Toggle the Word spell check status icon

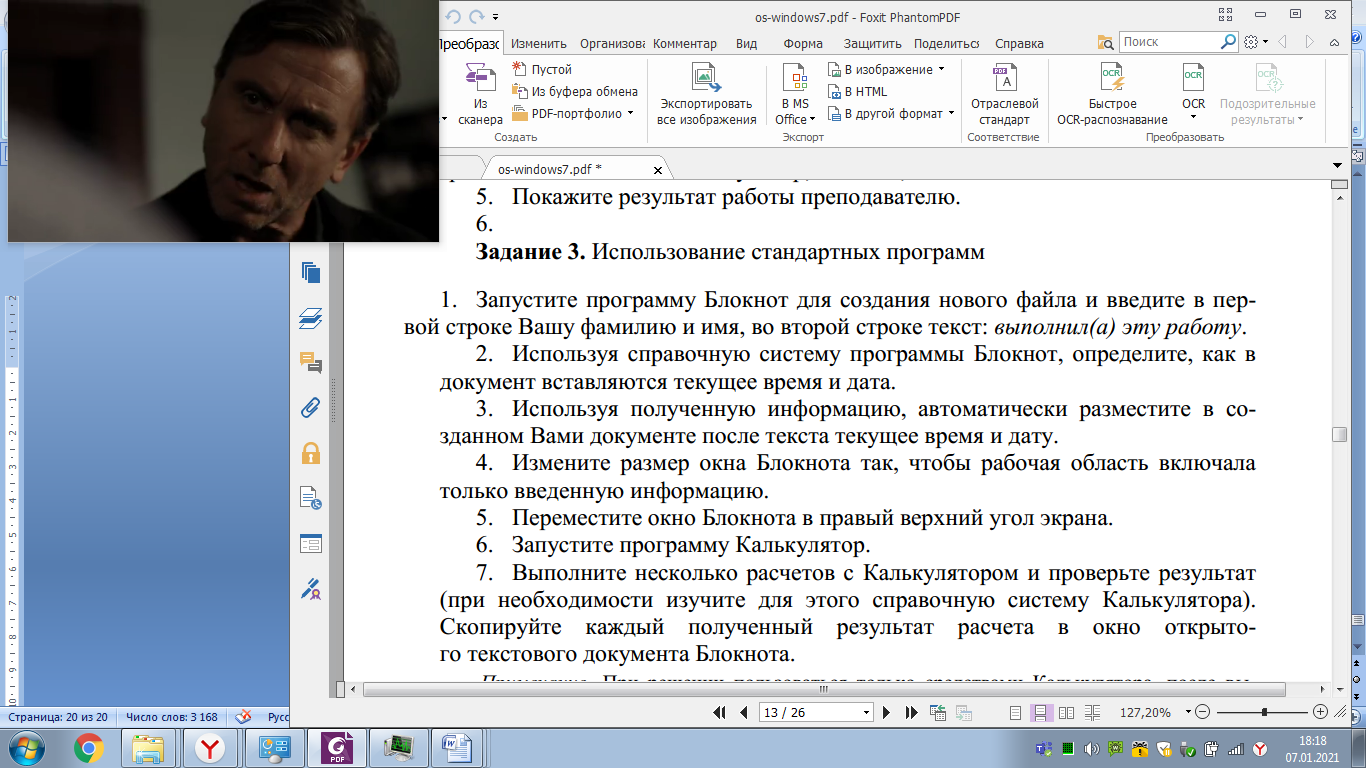pos(242,717)
